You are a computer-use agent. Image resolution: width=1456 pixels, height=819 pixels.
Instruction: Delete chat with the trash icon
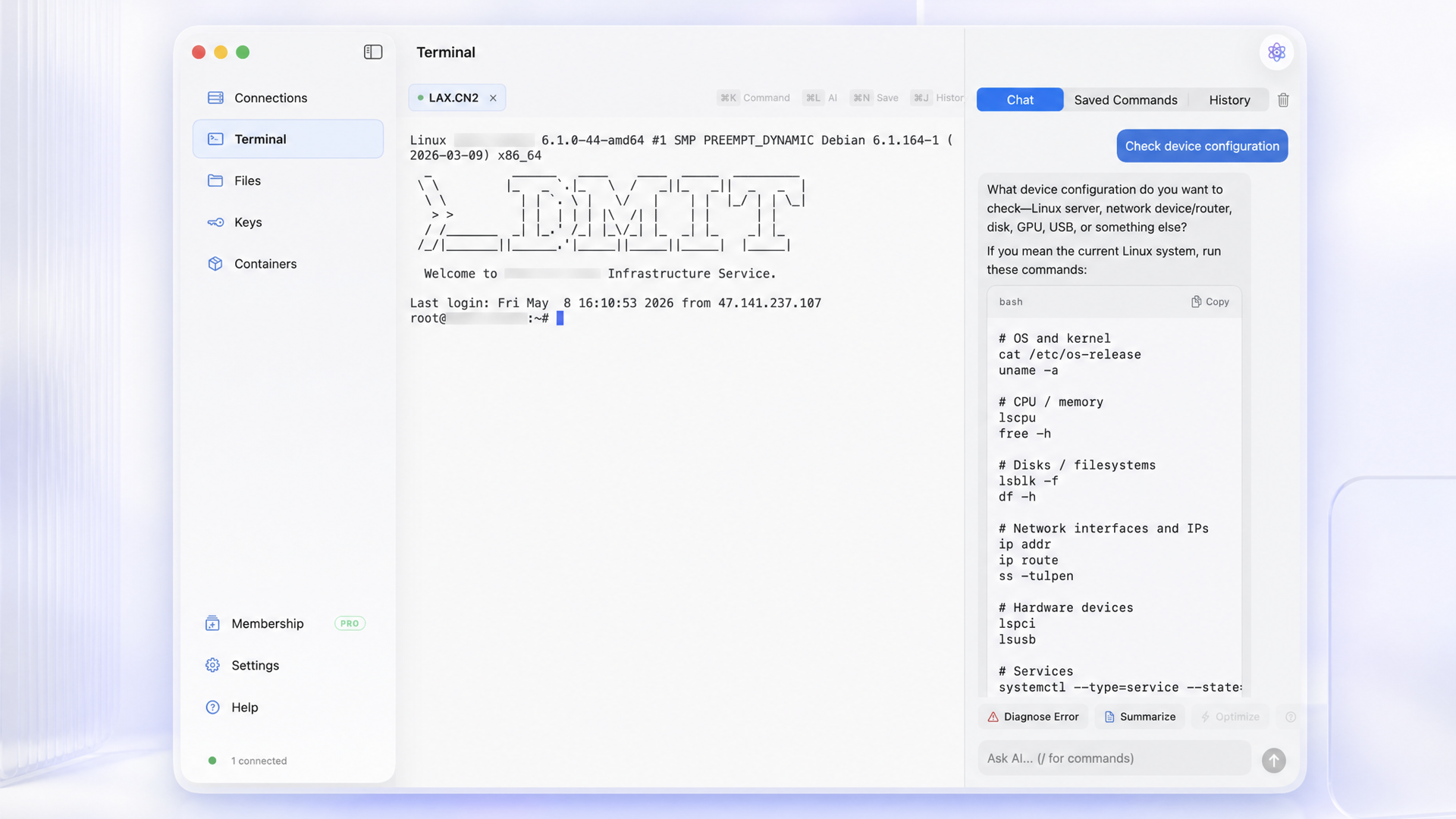[1283, 100]
